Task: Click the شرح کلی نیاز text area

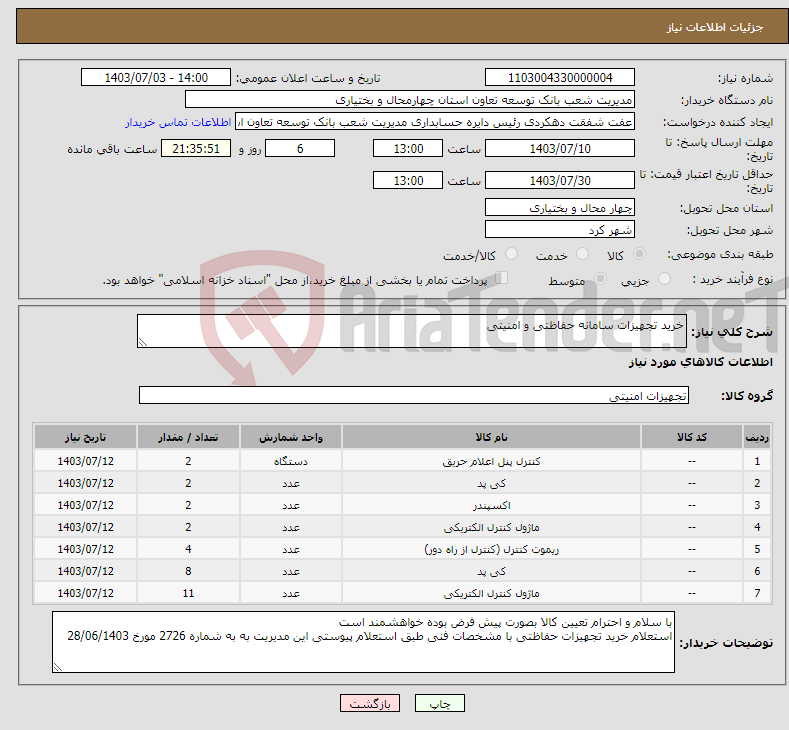Action: [412, 331]
